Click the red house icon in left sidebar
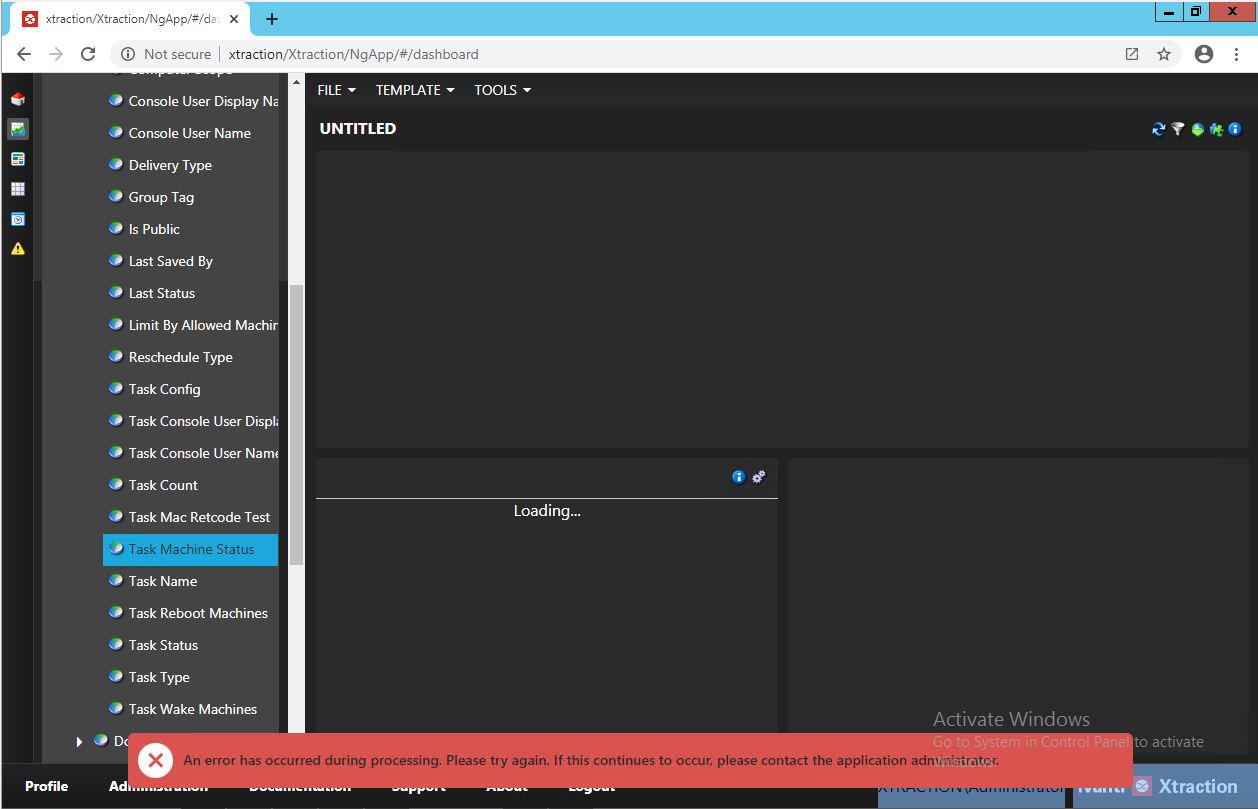The height and width of the screenshot is (809, 1258). 17,99
